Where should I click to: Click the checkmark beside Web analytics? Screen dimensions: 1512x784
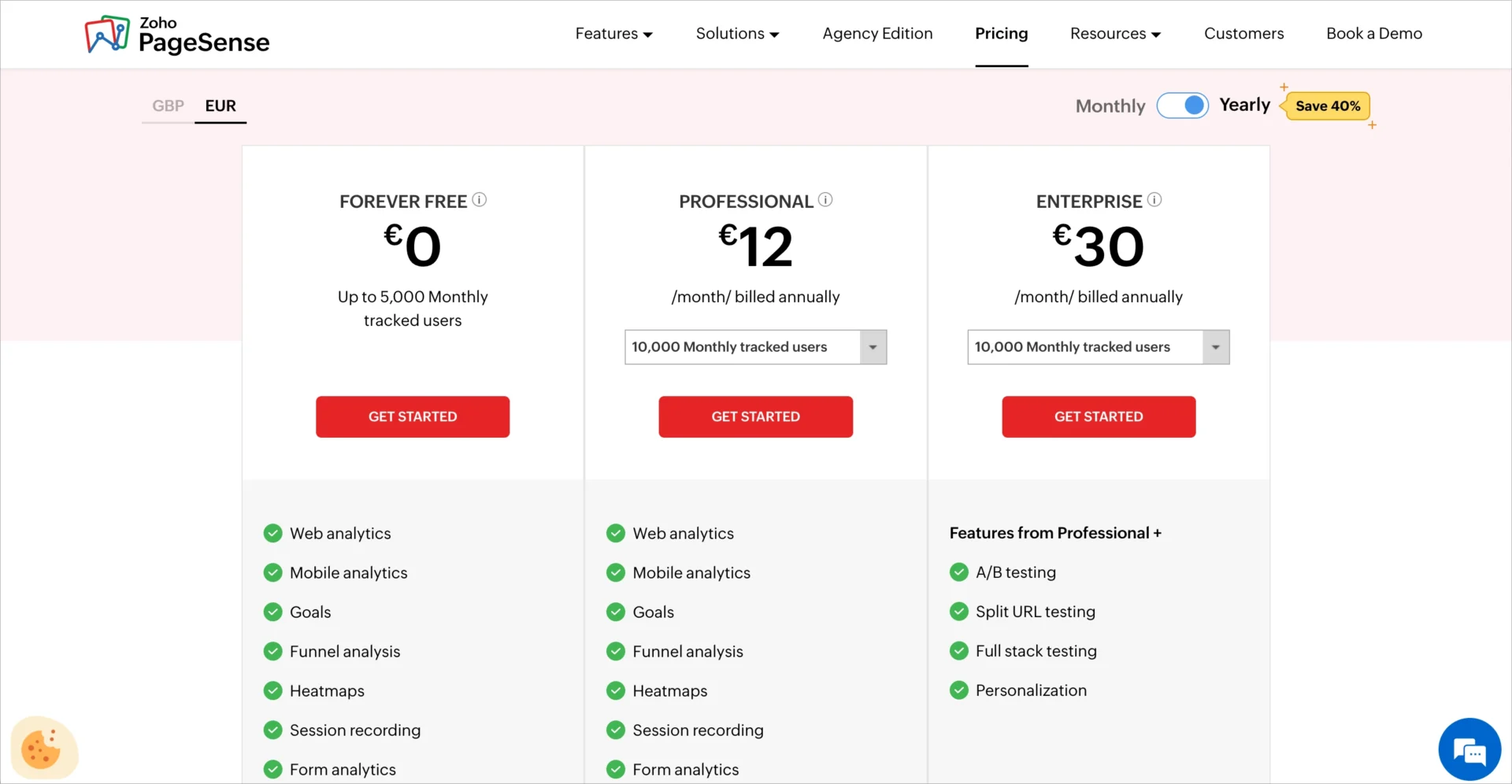tap(272, 533)
